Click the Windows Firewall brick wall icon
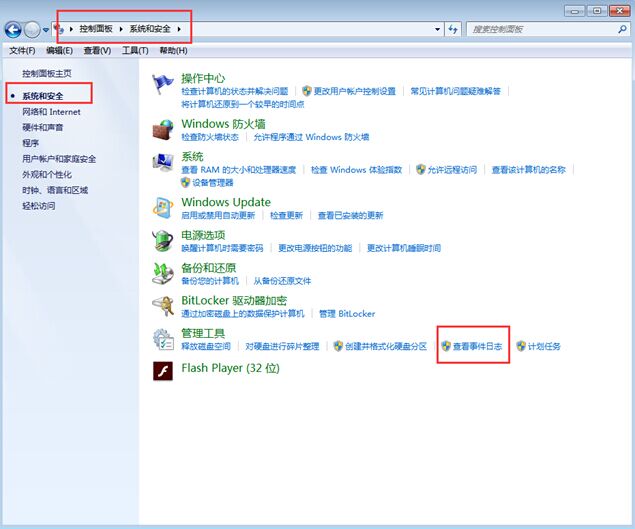The width and height of the screenshot is (635, 529). pyautogui.click(x=163, y=130)
